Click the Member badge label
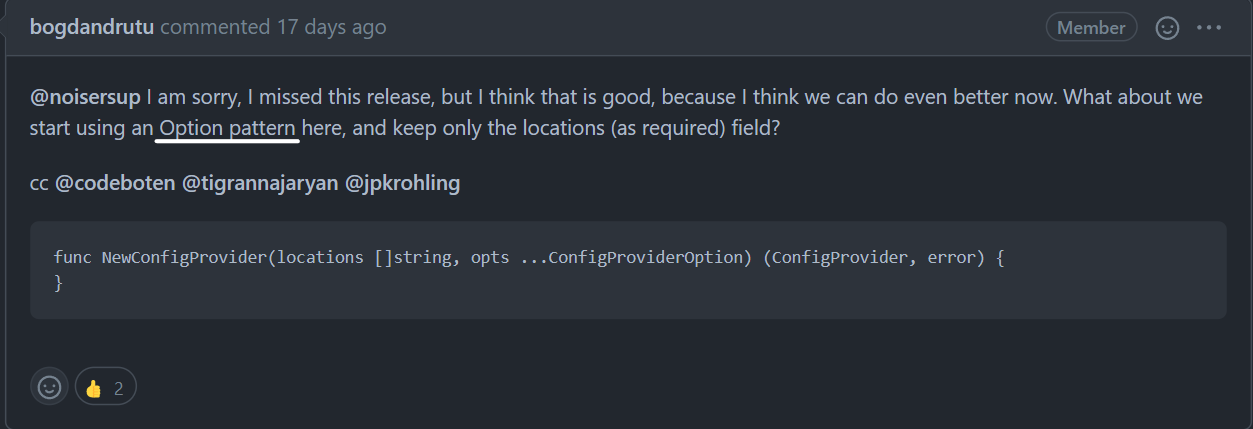The height and width of the screenshot is (429, 1253). point(1091,28)
